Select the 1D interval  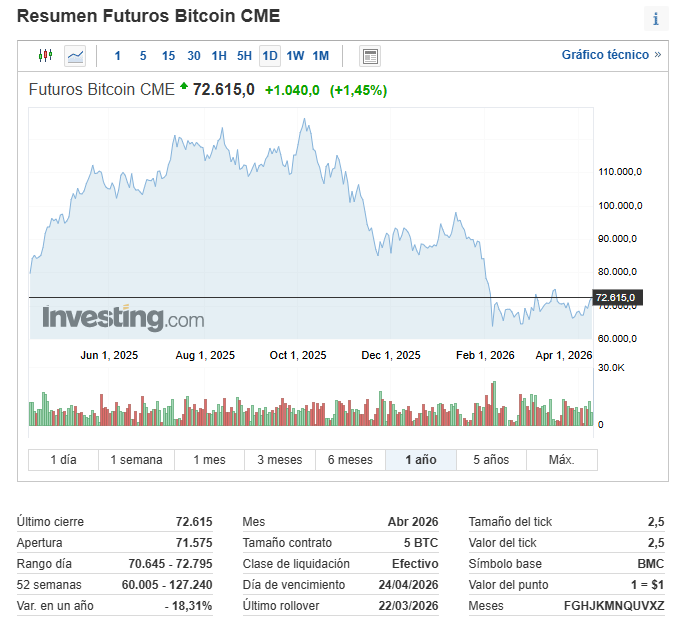click(270, 56)
